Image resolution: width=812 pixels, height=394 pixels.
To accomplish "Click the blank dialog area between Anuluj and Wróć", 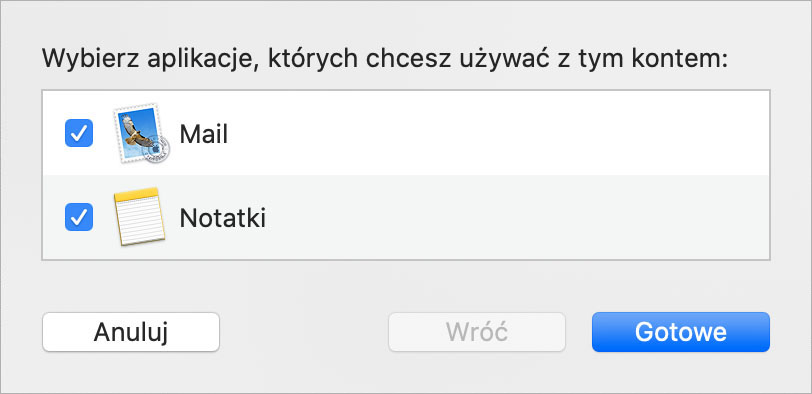I will pyautogui.click(x=304, y=332).
